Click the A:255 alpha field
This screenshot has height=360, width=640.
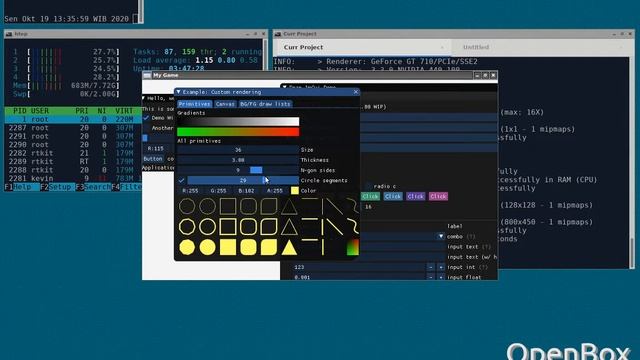275,191
